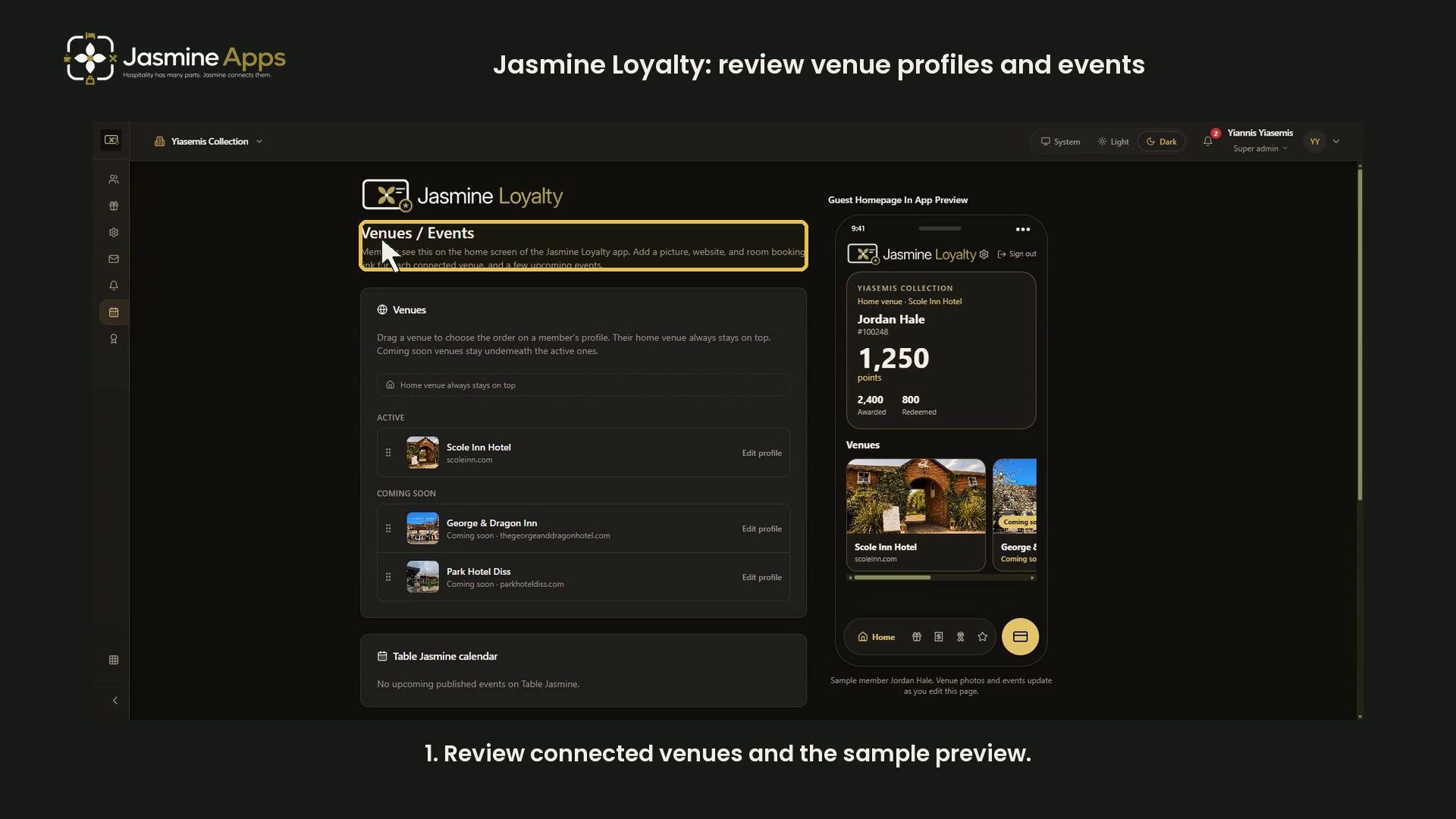Tap the gift icon in the preview bottom nav
This screenshot has height=819, width=1456.
tap(917, 637)
